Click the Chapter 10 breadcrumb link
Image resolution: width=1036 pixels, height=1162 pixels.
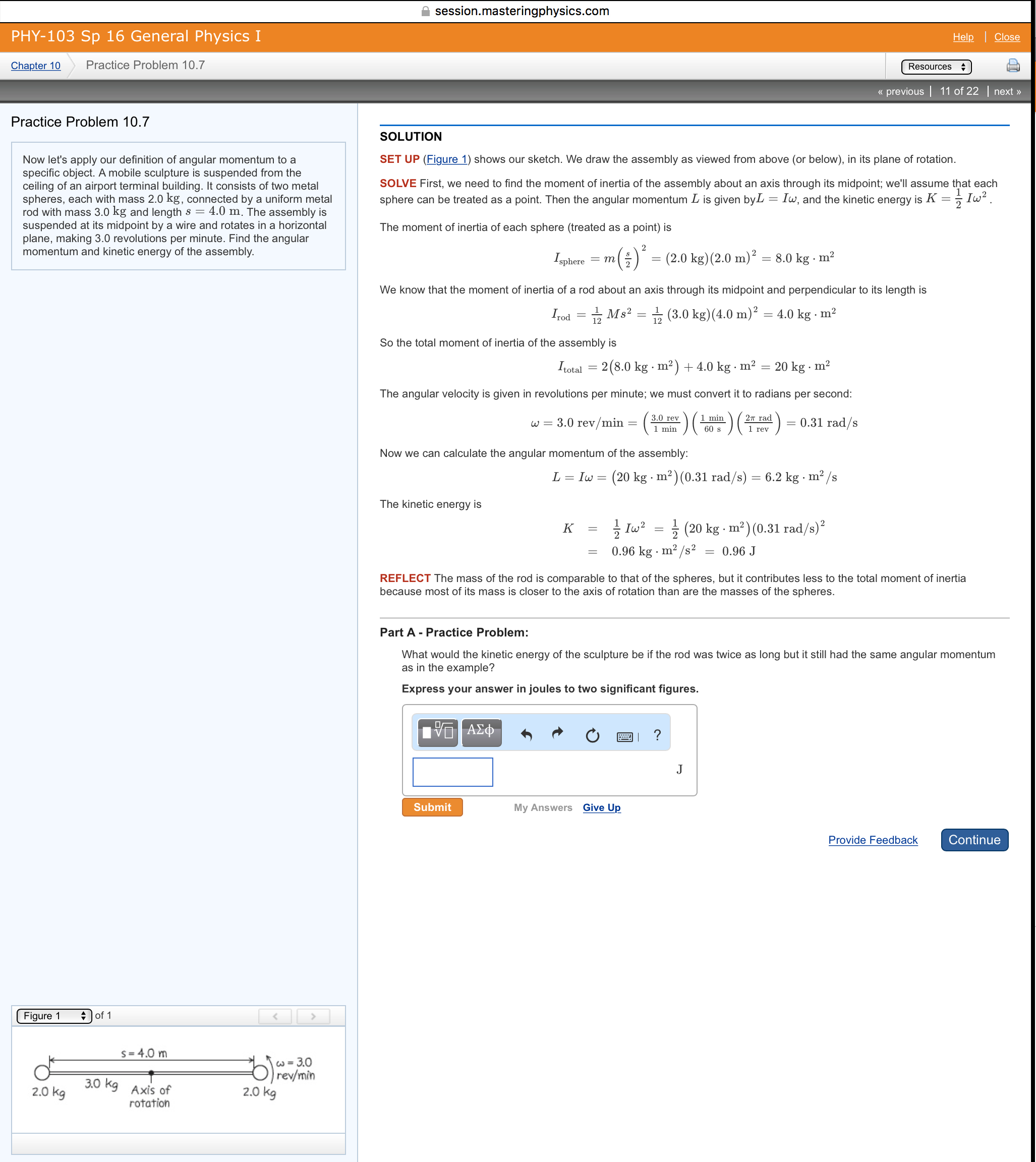point(34,67)
